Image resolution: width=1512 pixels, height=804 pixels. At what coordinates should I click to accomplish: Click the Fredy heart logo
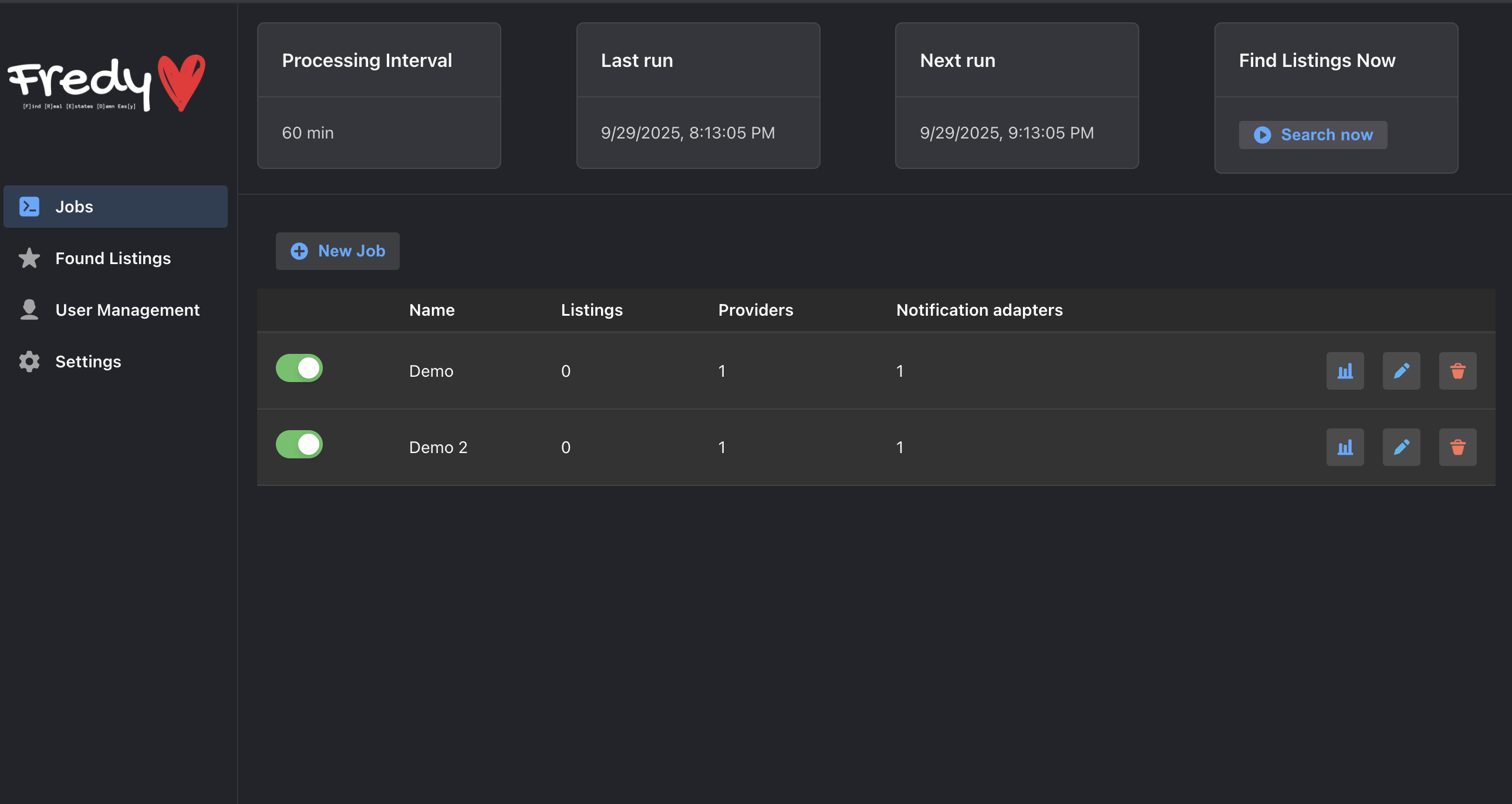click(107, 83)
